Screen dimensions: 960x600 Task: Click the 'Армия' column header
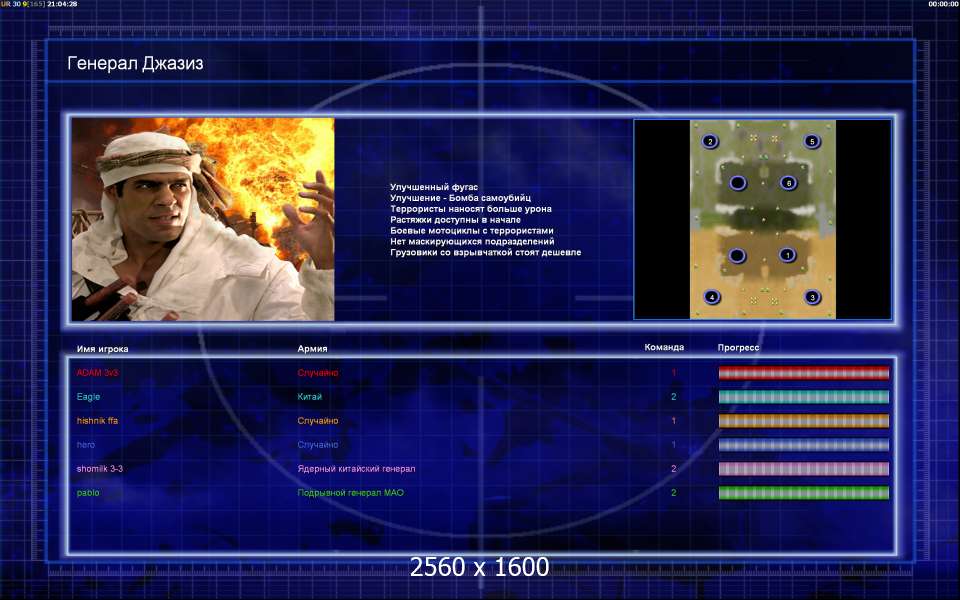coord(312,348)
